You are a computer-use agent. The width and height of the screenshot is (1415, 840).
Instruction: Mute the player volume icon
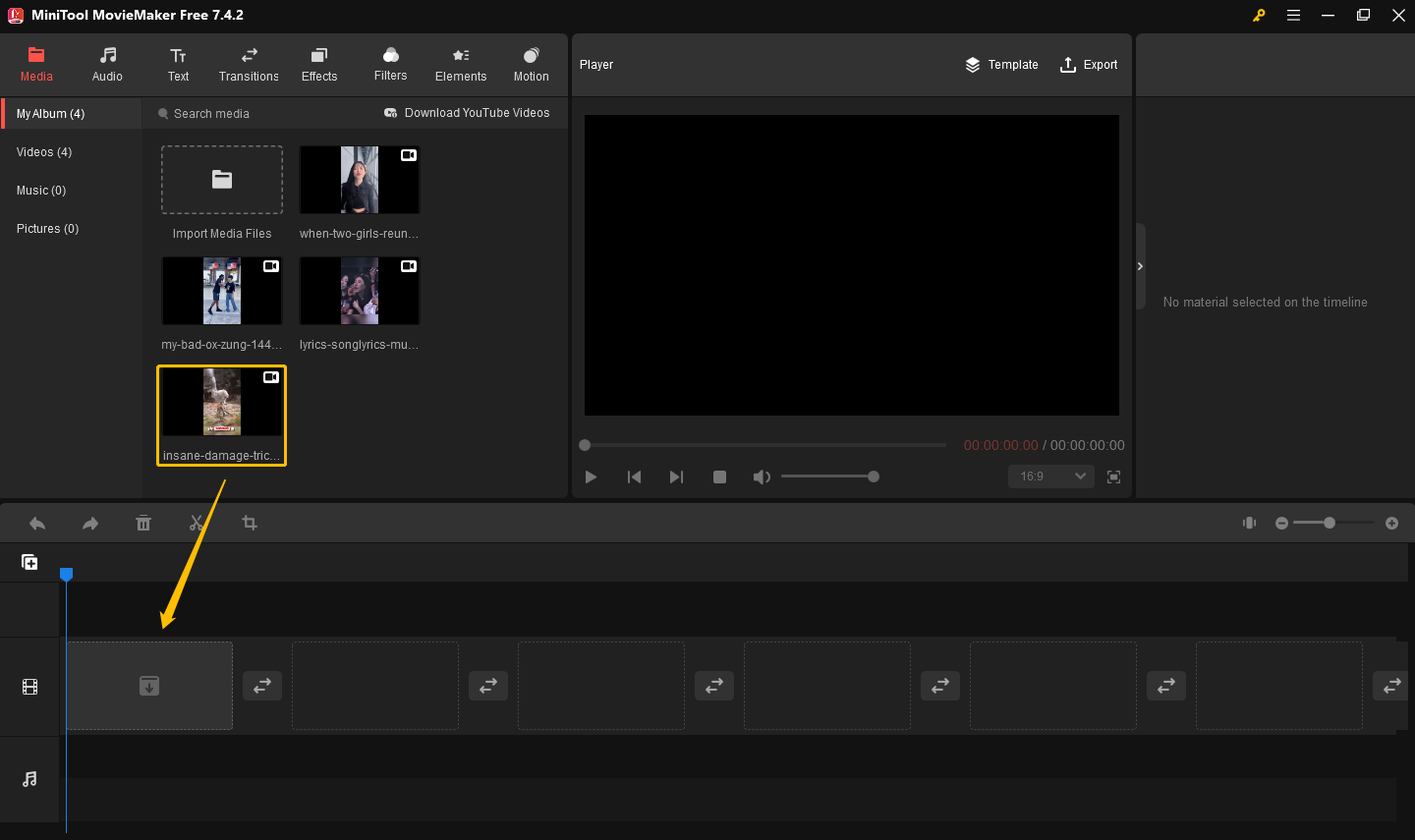762,476
